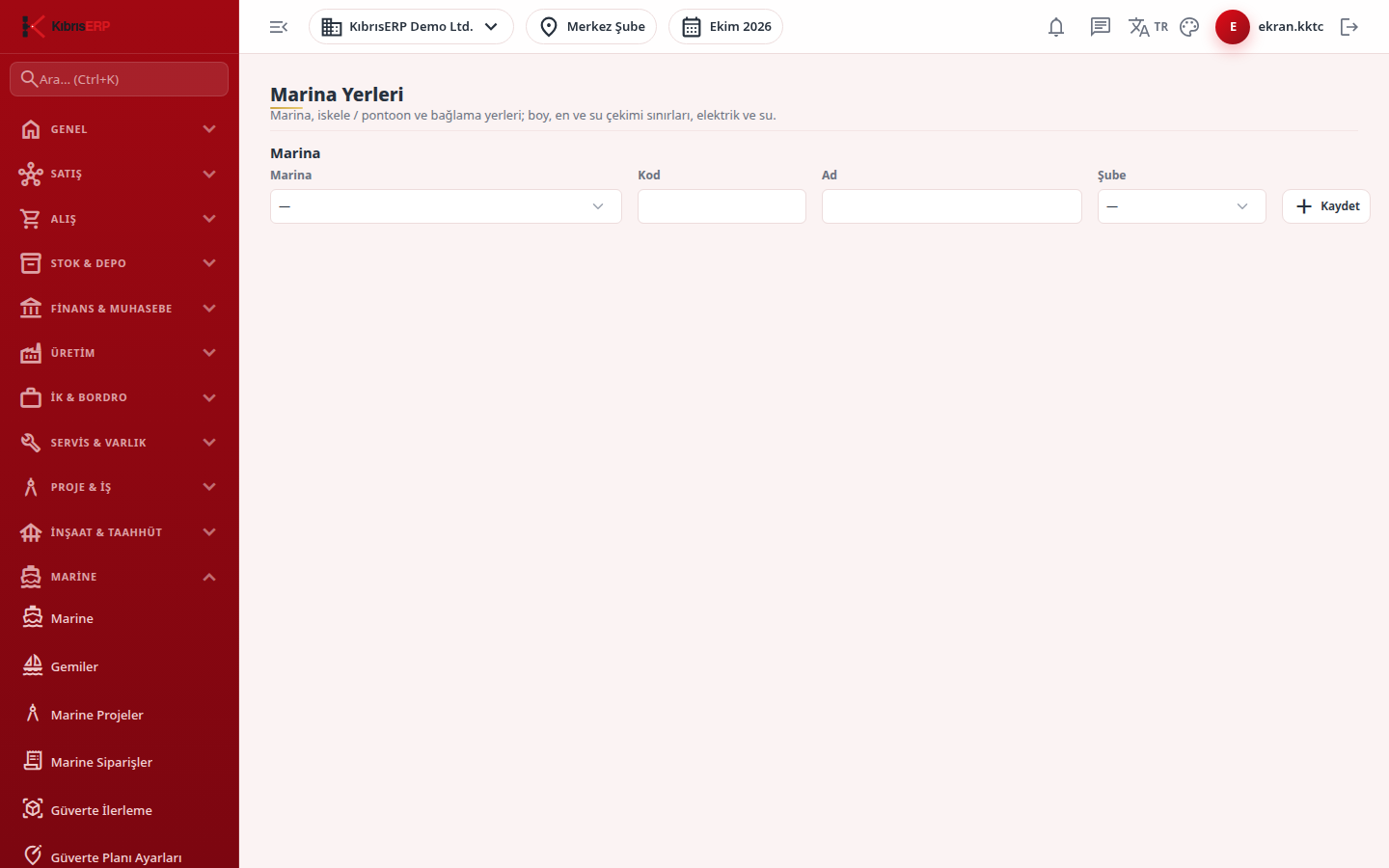Screen dimensions: 1389x868
Task: Click the Kaydet button
Action: coord(1326,206)
